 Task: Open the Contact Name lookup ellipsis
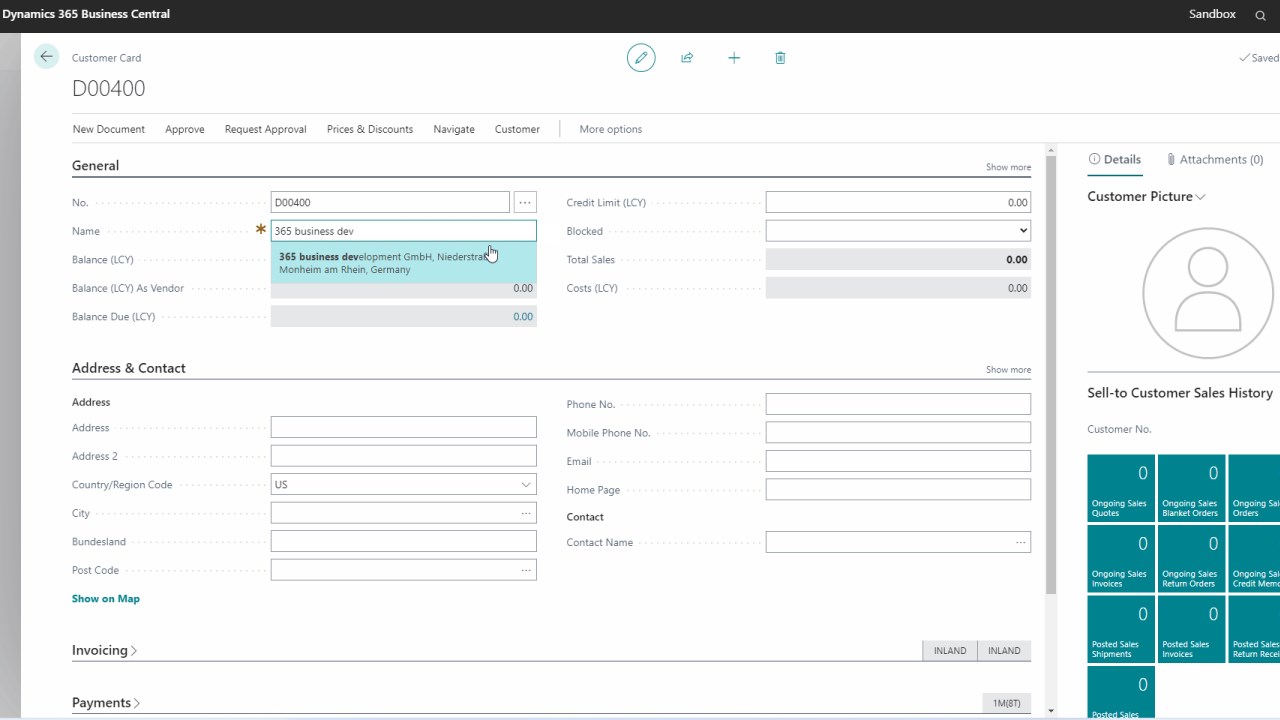pyautogui.click(x=1020, y=542)
